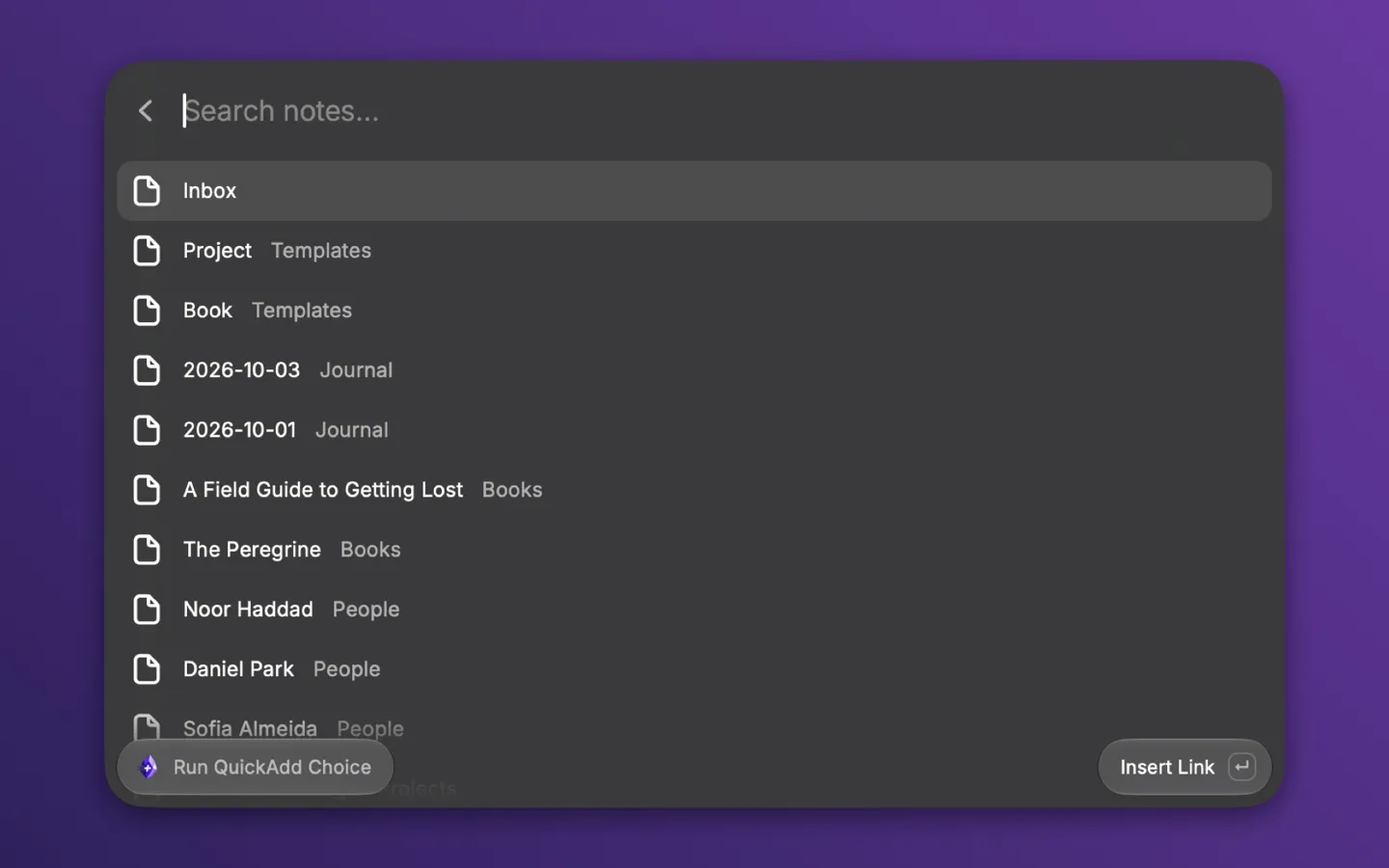Click the file icon beside Noor Haddad
Screen dimensions: 1389x868
click(147, 610)
